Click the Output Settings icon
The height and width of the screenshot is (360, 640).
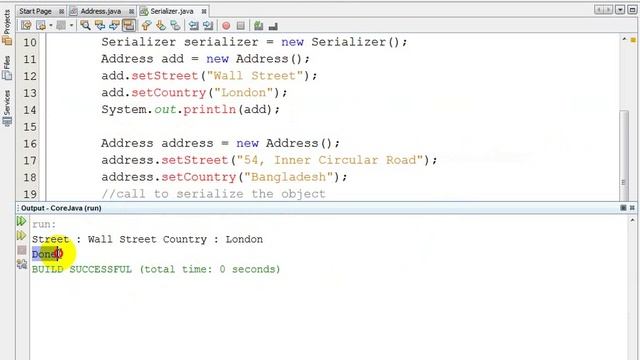pyautogui.click(x=22, y=264)
